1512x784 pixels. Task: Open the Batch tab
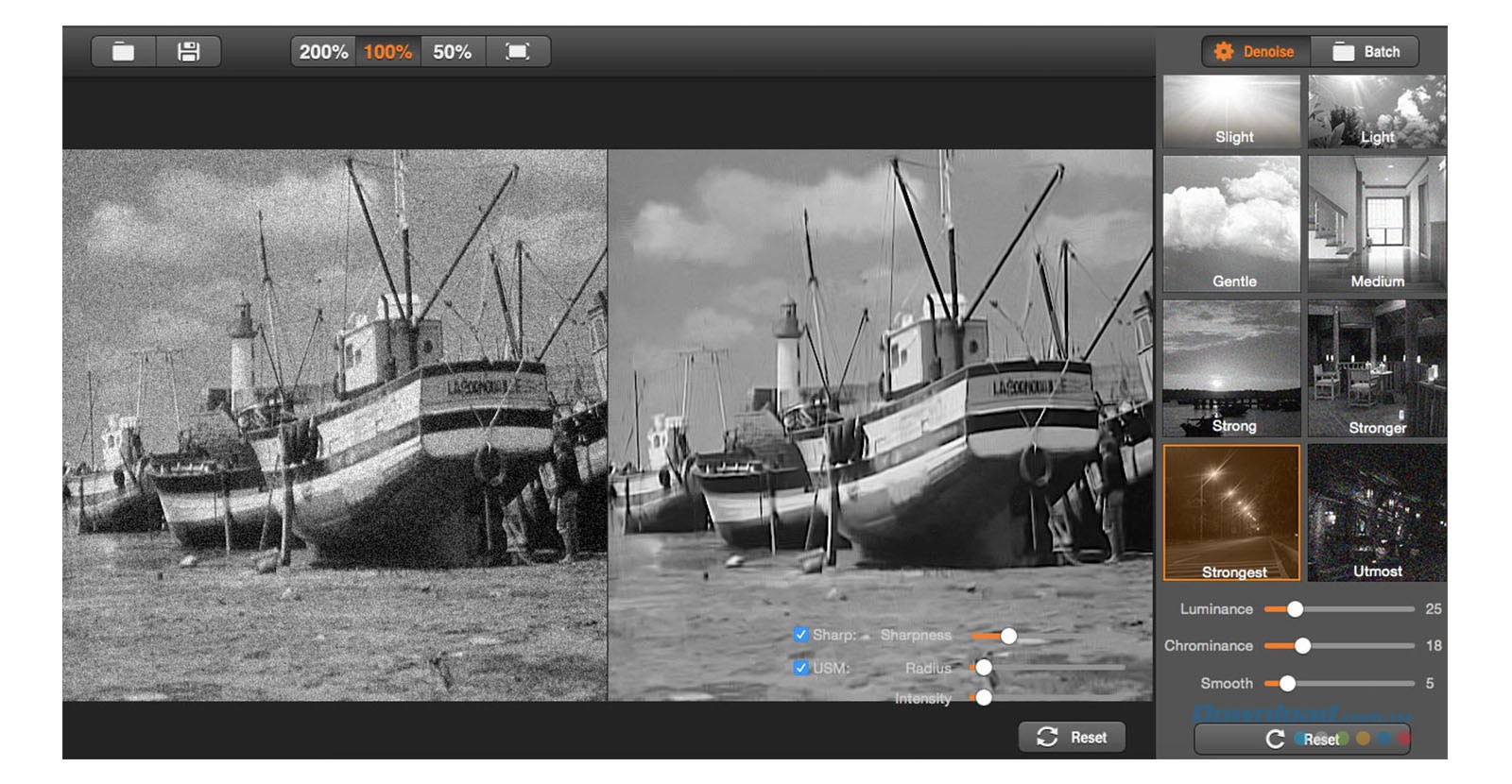1366,52
